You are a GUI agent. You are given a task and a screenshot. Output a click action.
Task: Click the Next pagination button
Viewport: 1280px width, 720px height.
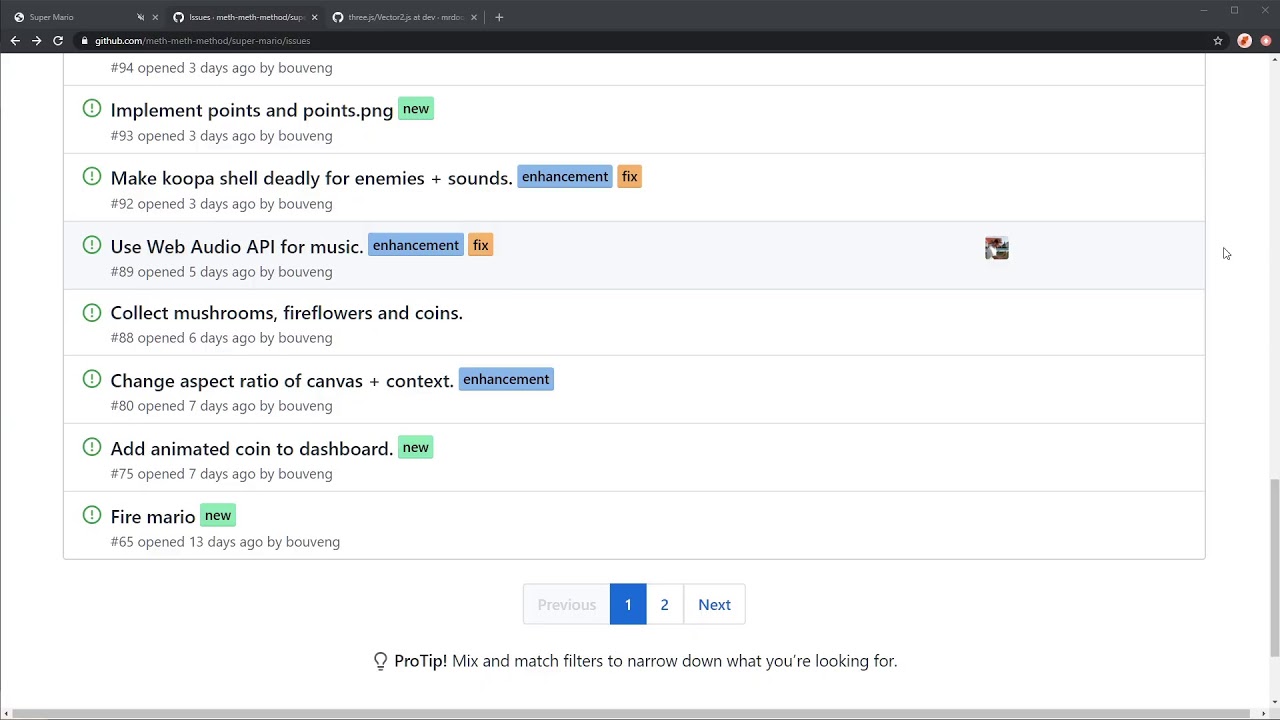pyautogui.click(x=714, y=604)
